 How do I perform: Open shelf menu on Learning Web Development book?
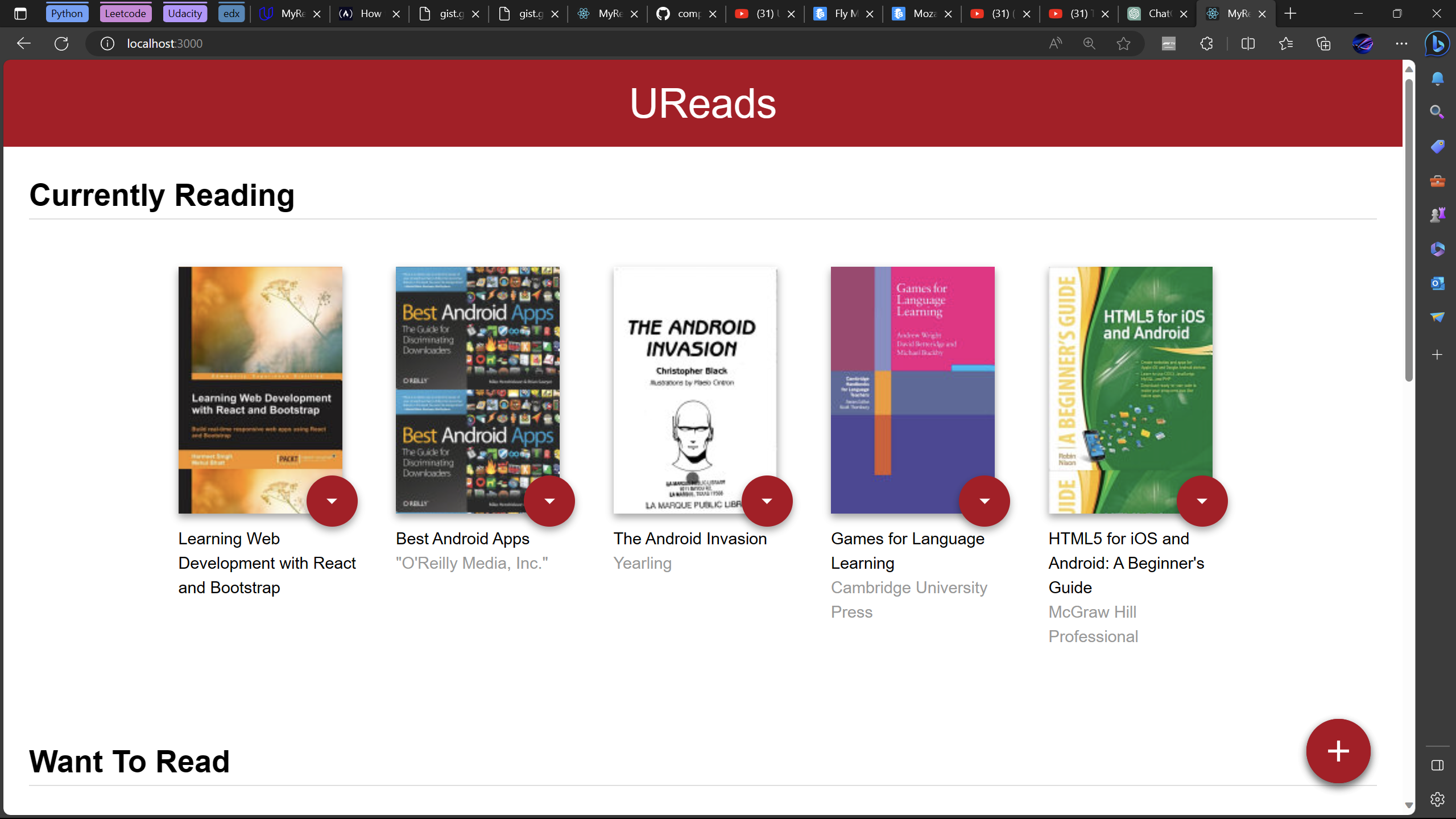(x=332, y=500)
